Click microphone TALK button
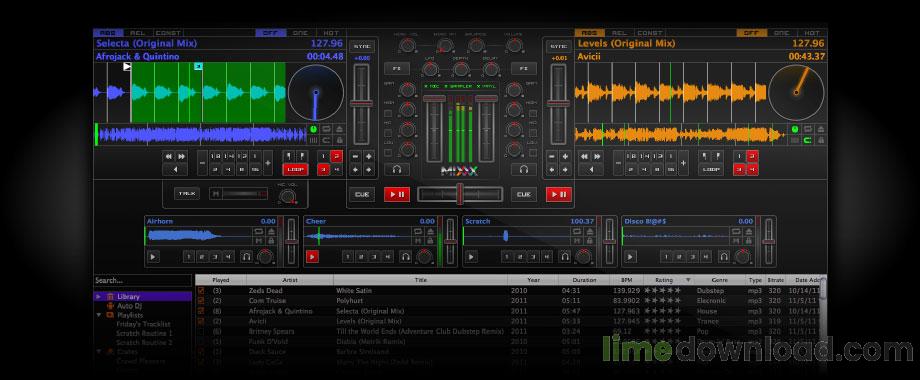The width and height of the screenshot is (920, 380). (187, 193)
